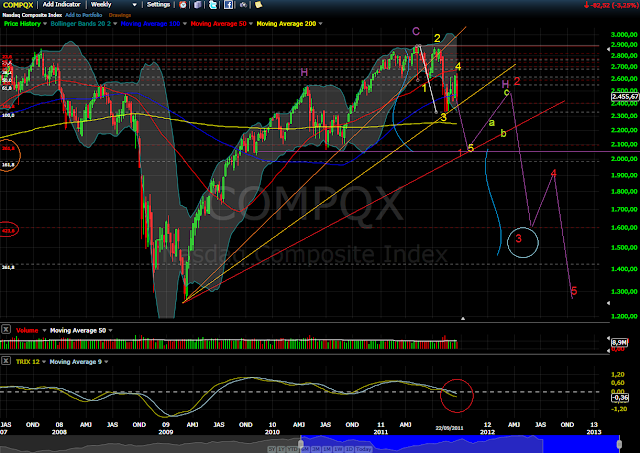Click the Moving Average 100 label

[150, 24]
